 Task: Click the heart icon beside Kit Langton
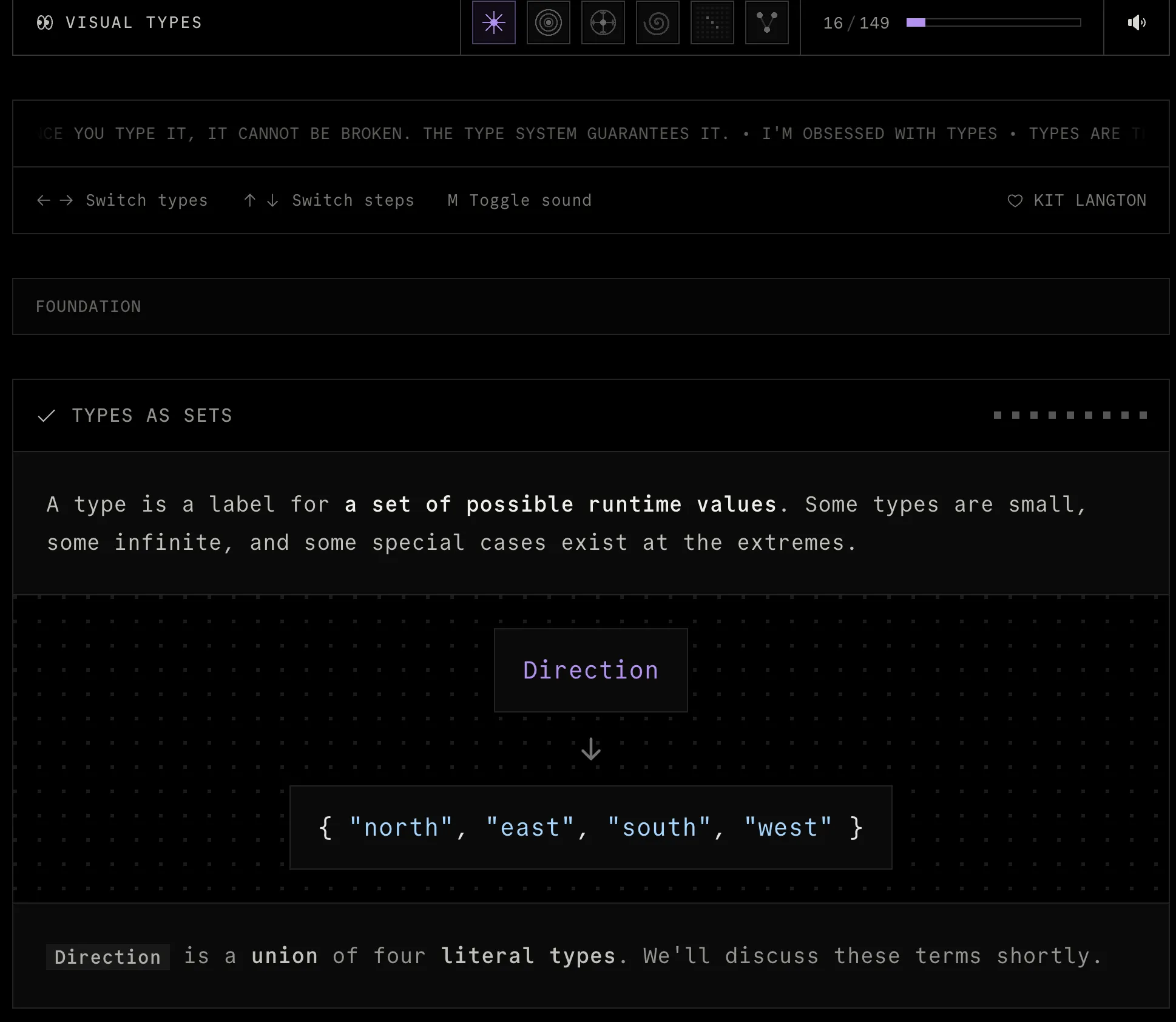tap(1015, 201)
